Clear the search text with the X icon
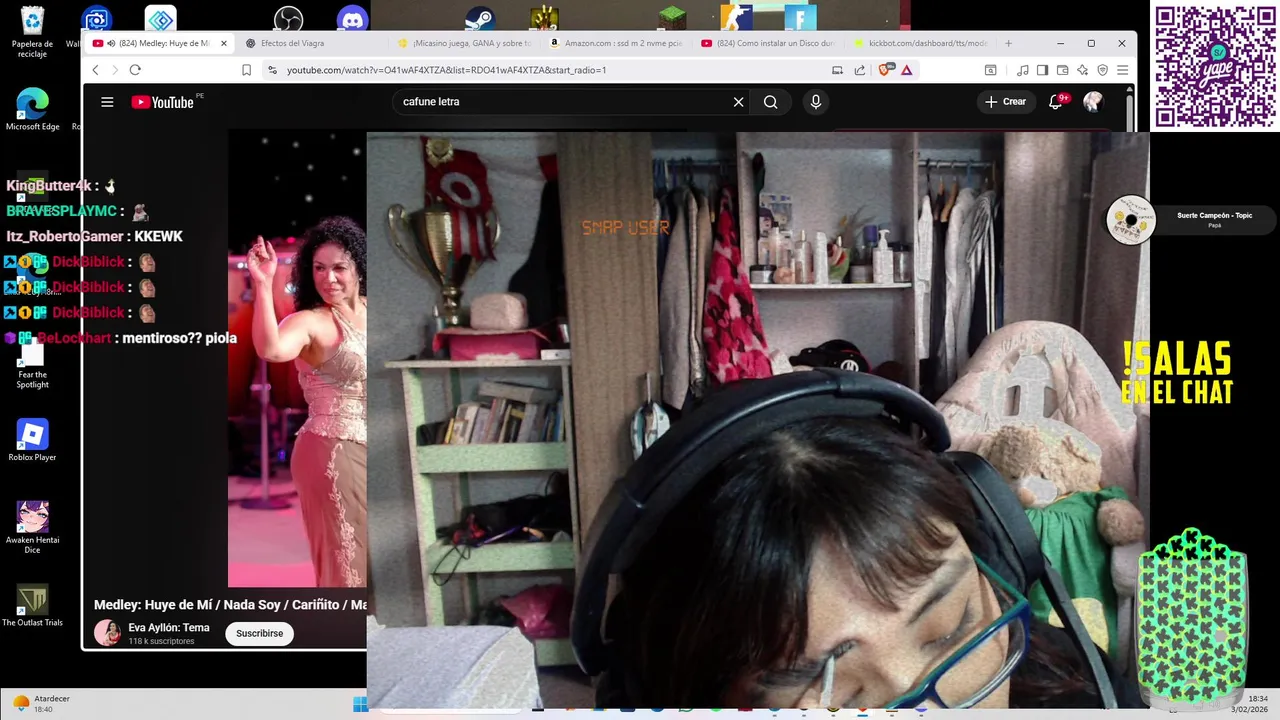Screen dimensions: 1280x720 tap(738, 102)
